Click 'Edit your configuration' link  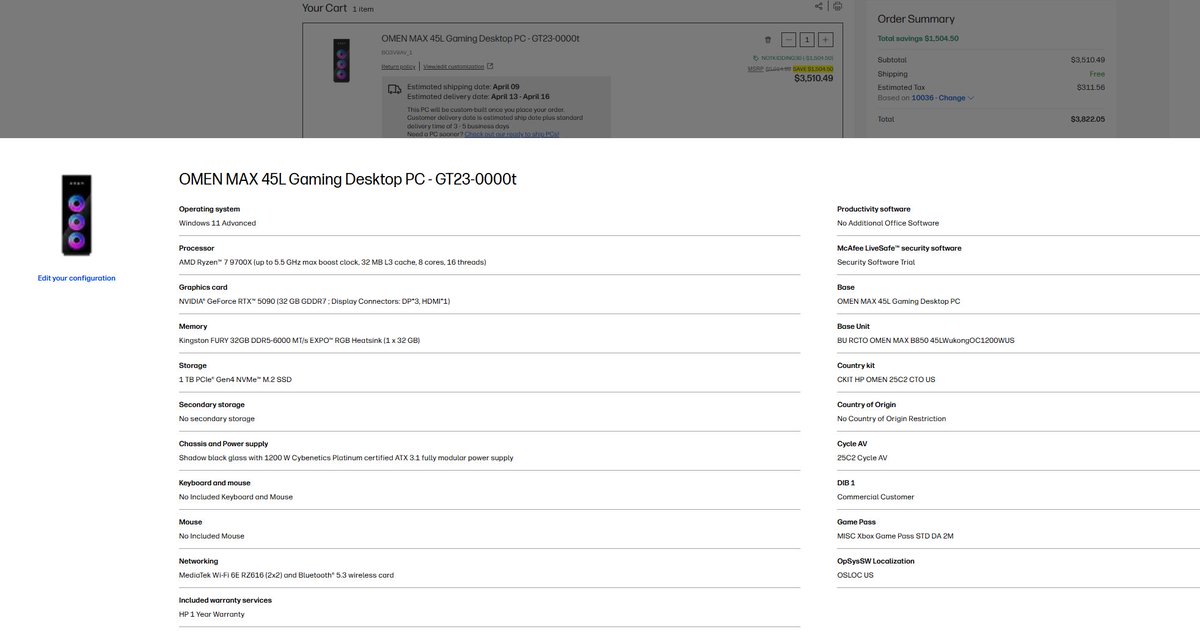[x=77, y=278]
